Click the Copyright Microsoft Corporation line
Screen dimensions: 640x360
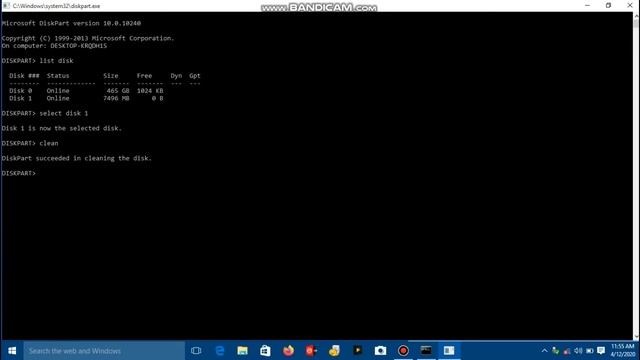[x=88, y=38]
